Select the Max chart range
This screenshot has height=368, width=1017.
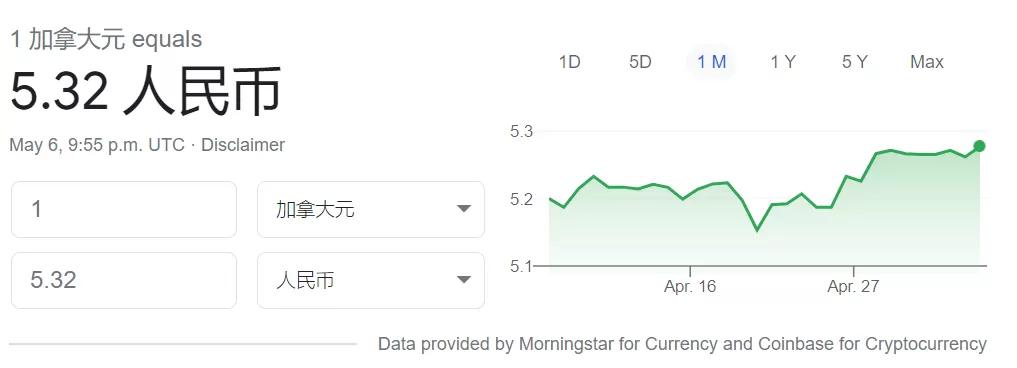pos(927,62)
